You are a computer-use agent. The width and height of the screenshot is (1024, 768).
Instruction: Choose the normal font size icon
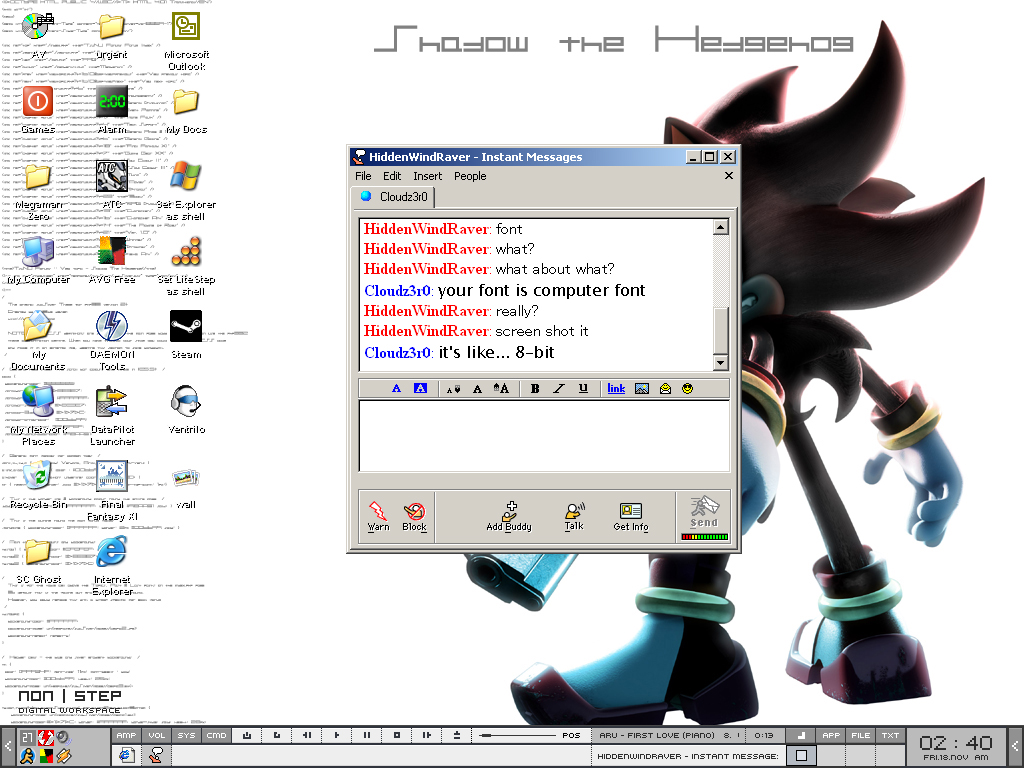477,389
